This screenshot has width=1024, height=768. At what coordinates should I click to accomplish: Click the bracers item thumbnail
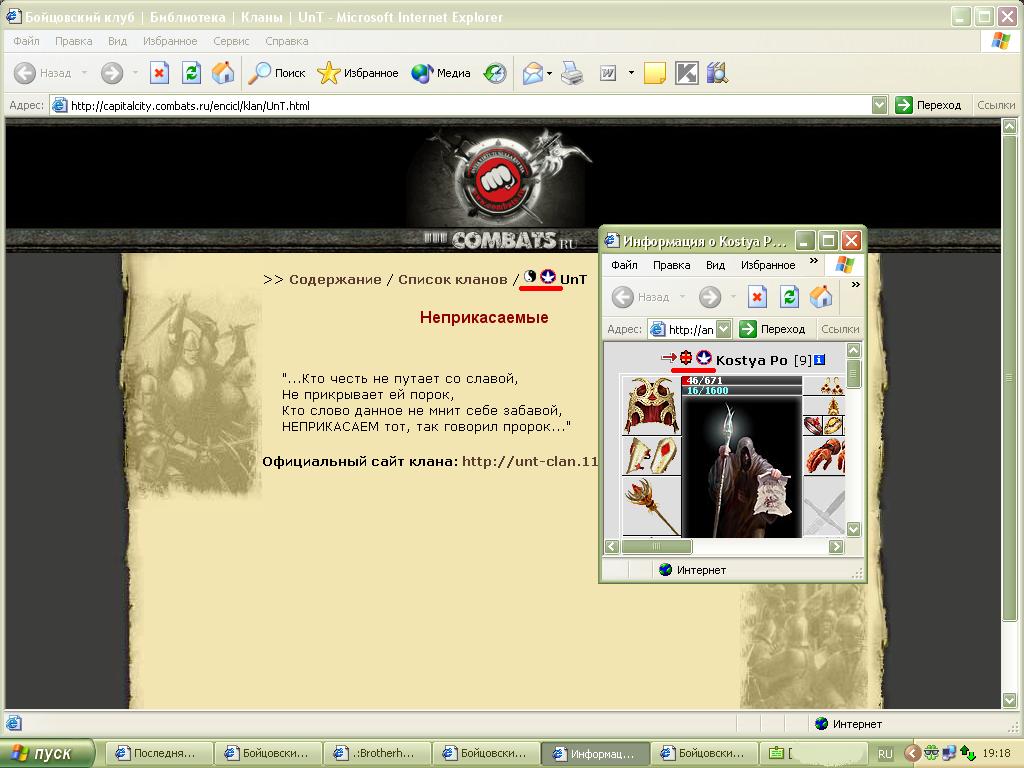click(x=651, y=455)
